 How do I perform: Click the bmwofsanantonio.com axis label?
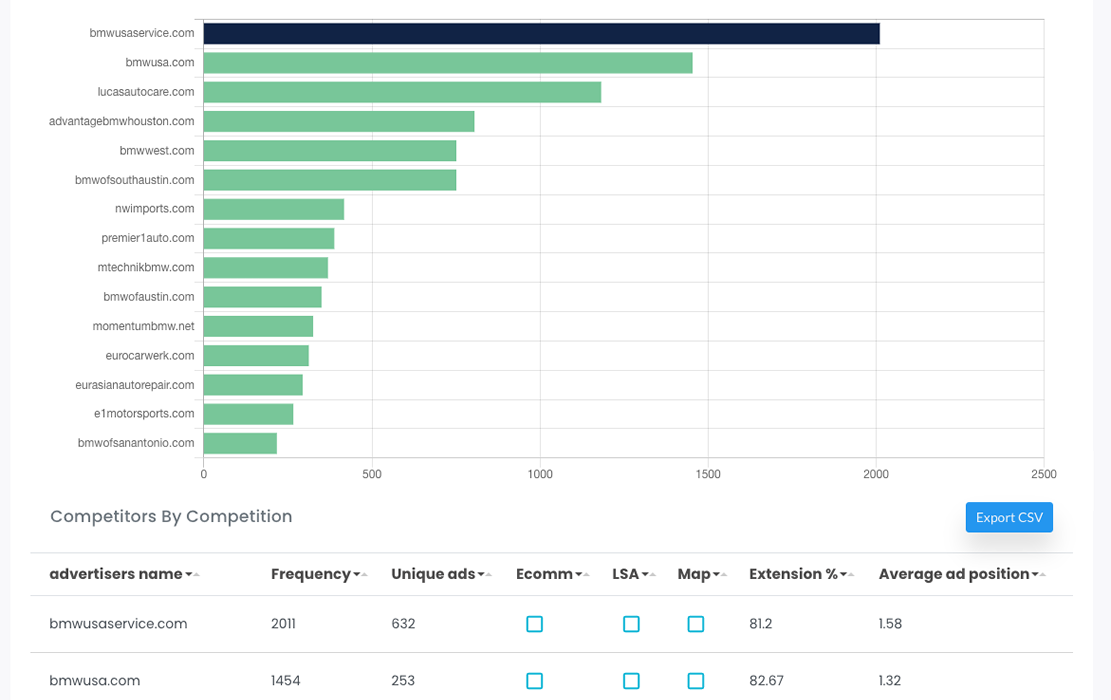[136, 443]
